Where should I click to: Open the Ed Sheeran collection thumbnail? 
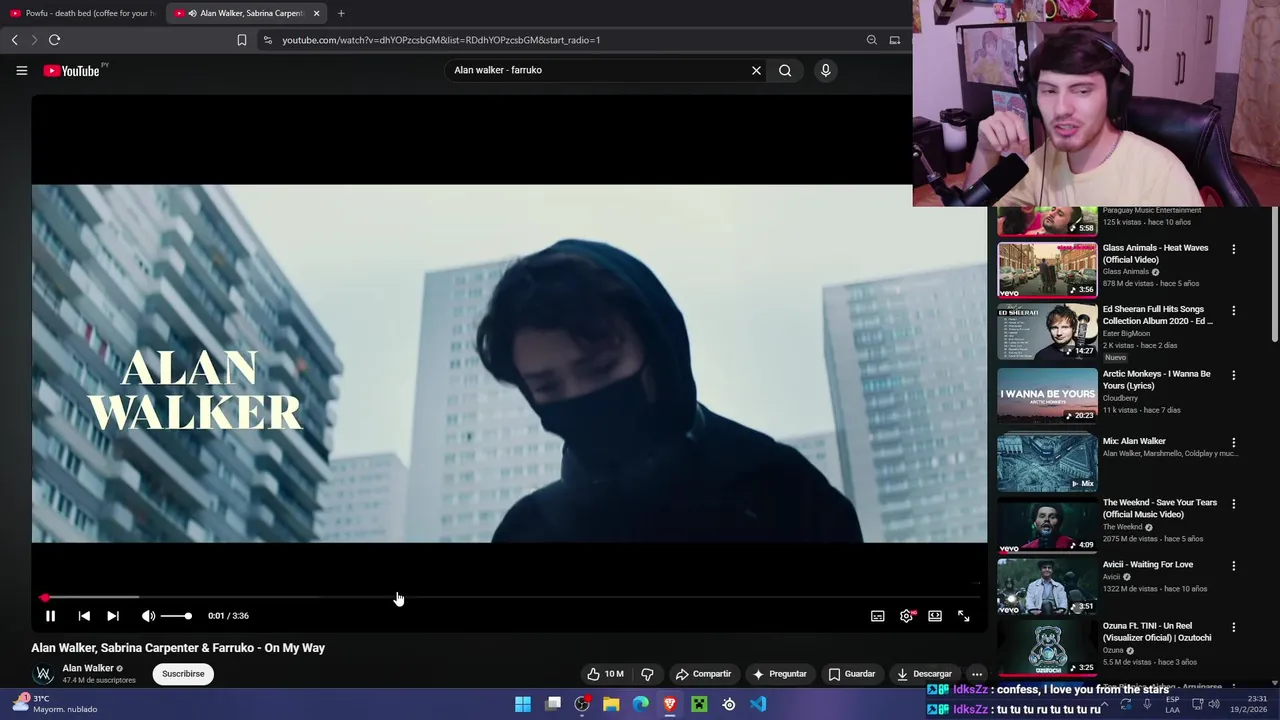[x=1047, y=332]
